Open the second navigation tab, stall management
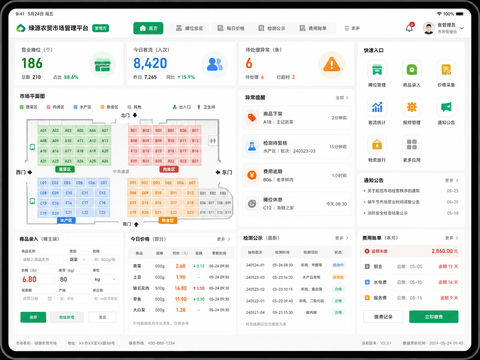The height and width of the screenshot is (360, 480). [189, 28]
